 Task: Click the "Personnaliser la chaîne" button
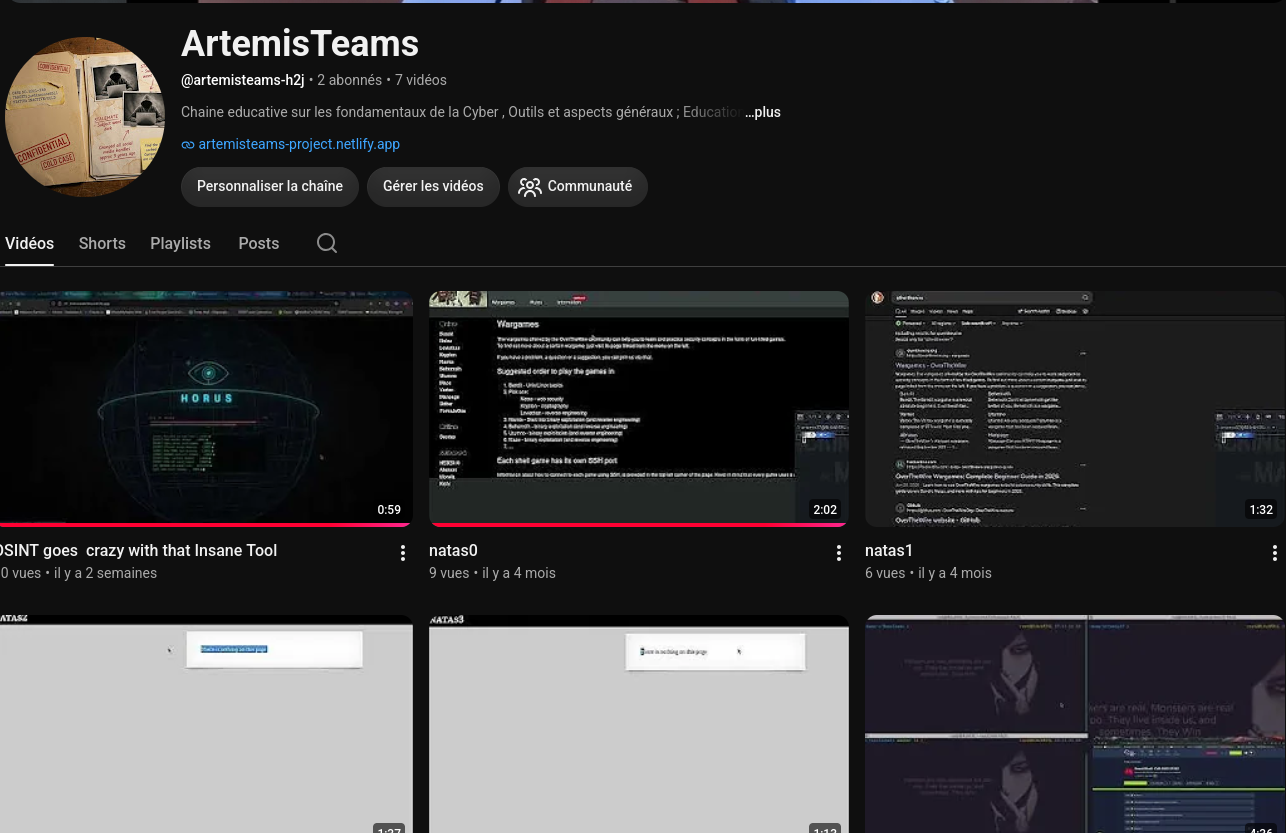click(270, 187)
